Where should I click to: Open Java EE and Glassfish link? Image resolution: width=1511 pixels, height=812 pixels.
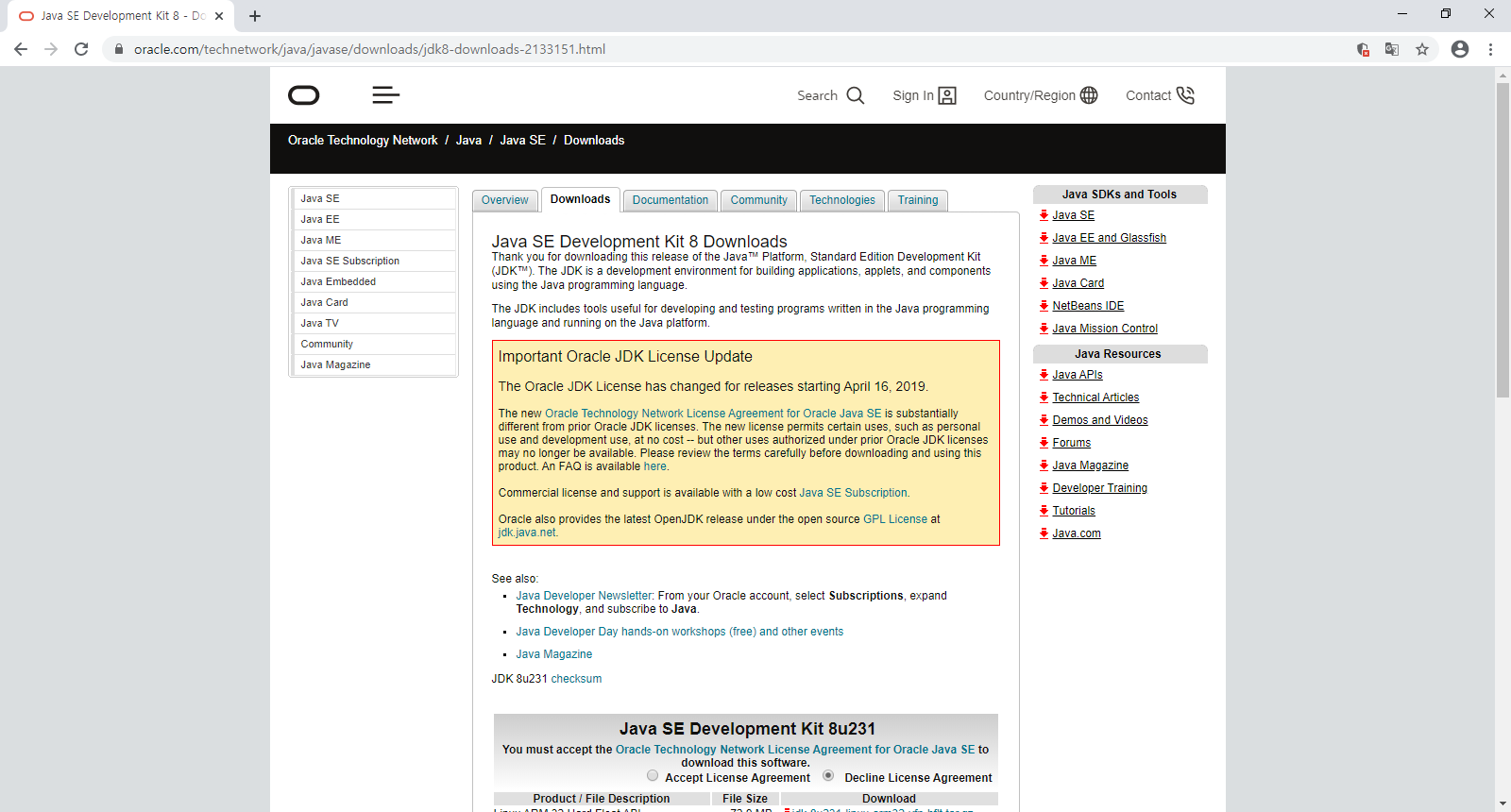click(1109, 238)
